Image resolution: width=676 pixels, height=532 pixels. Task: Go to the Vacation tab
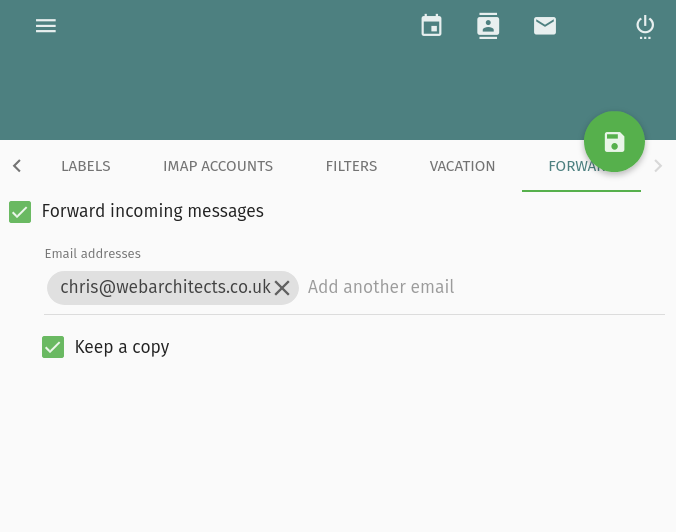[x=462, y=167]
